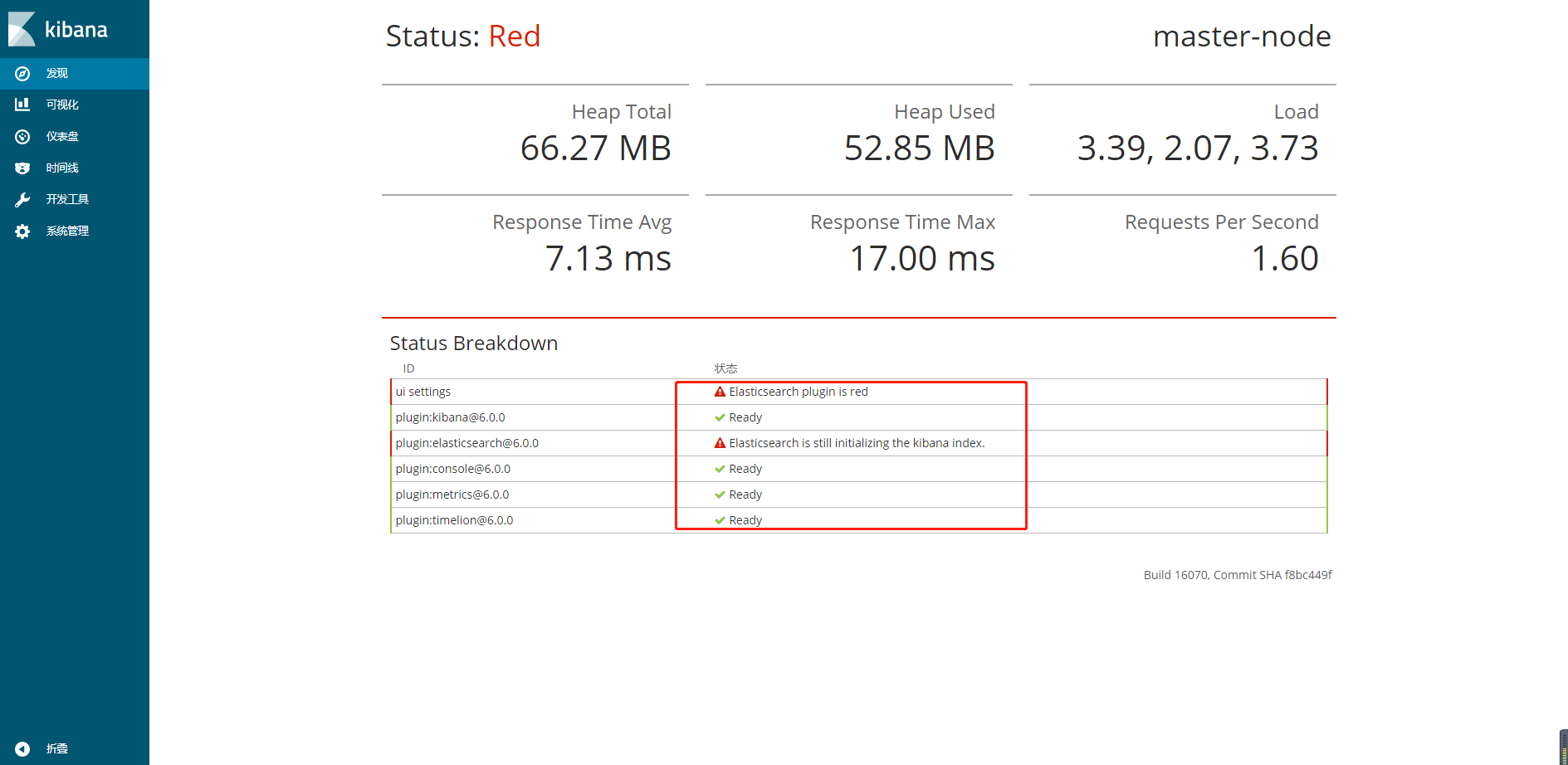Click the 'Heap Total' label

pyautogui.click(x=622, y=112)
